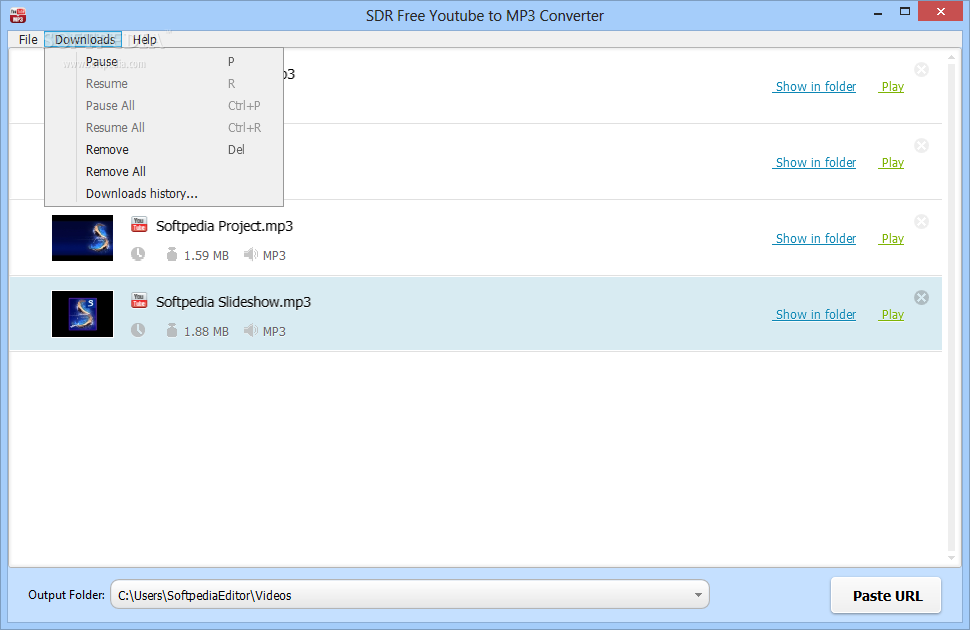Click the Paste URL button

(886, 595)
